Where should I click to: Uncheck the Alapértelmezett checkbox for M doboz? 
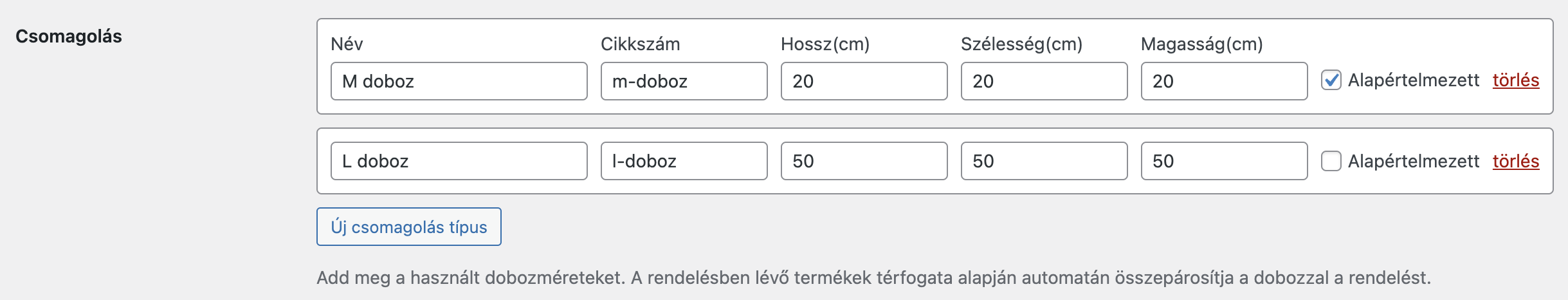(1331, 80)
